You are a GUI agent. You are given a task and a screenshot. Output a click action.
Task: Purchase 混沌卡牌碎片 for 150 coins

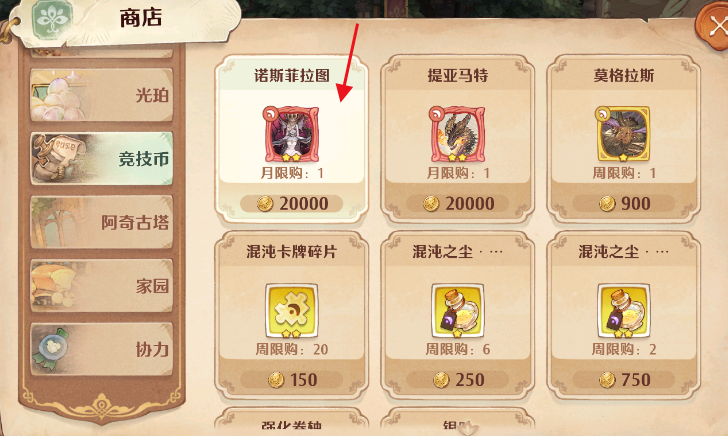(x=292, y=380)
